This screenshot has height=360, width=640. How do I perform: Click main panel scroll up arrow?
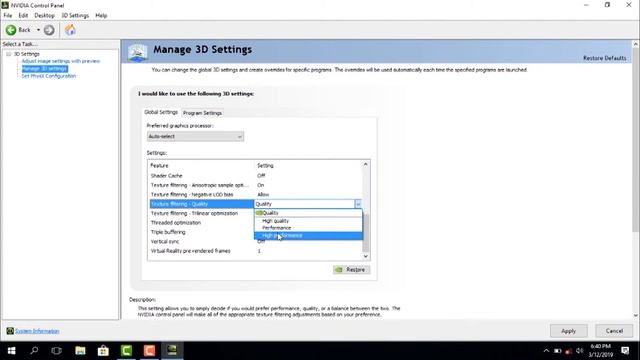tap(636, 44)
